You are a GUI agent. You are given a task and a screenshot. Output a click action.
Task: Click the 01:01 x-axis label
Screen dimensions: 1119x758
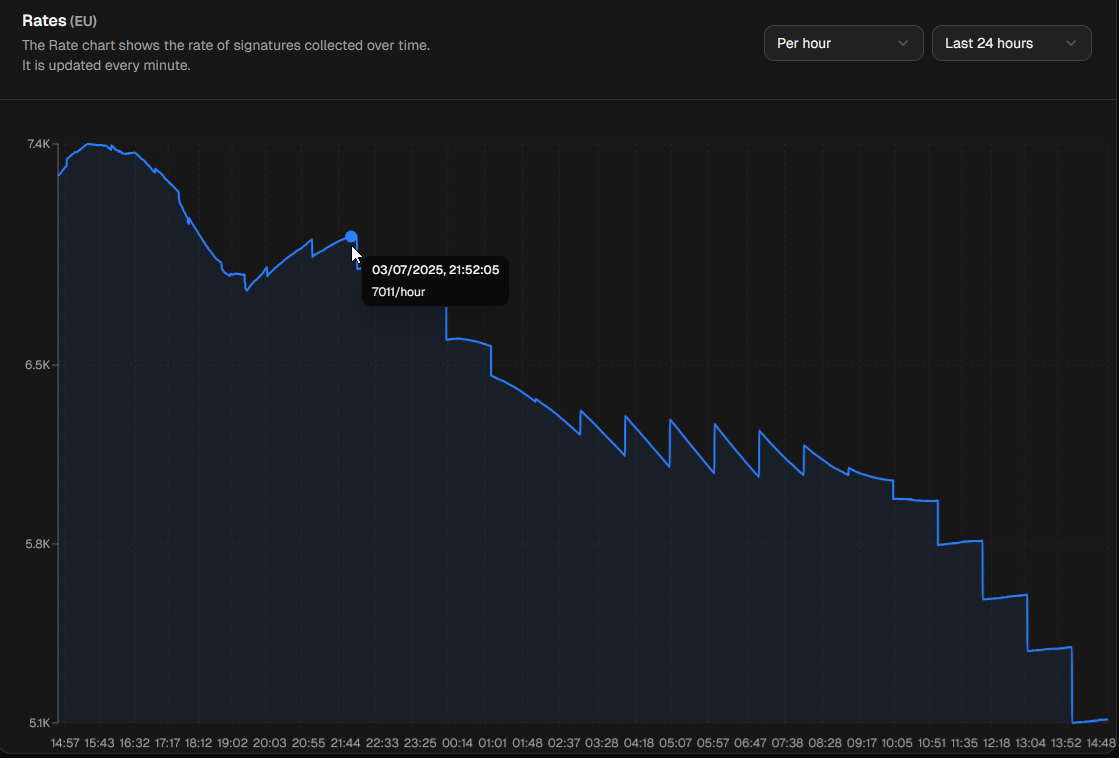pos(492,743)
